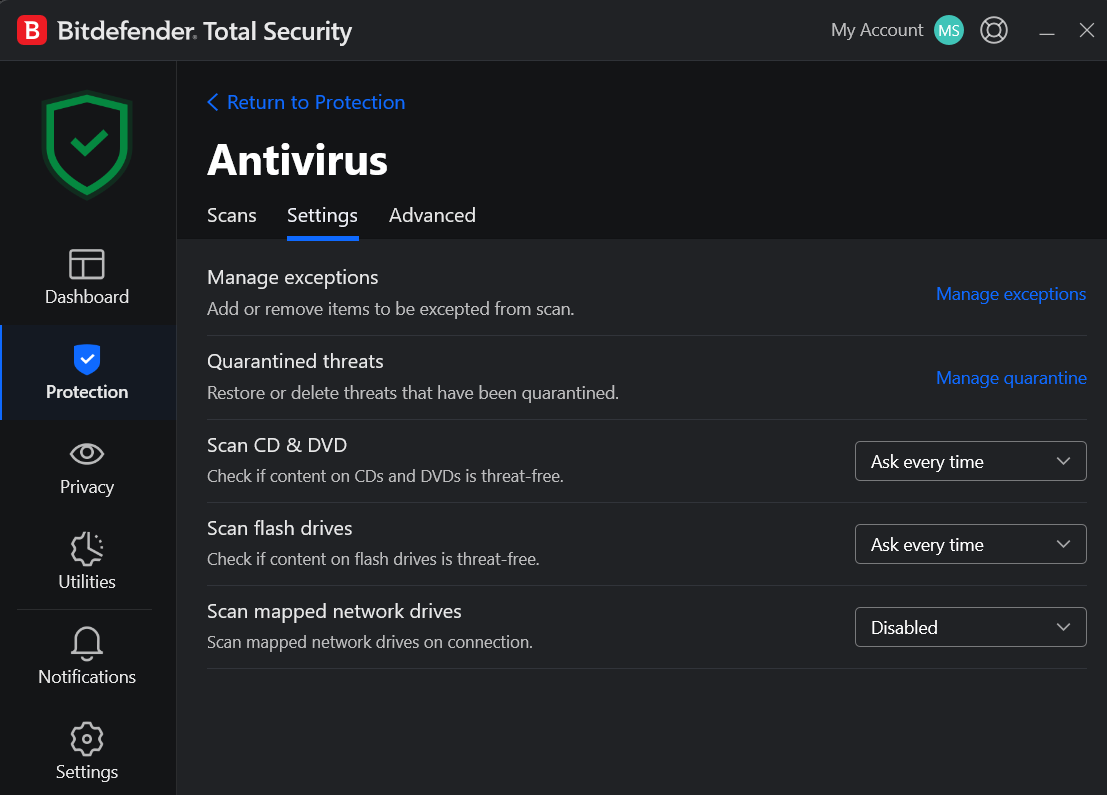The height and width of the screenshot is (795, 1107).
Task: Click the Manage quarantine link
Action: point(1011,378)
